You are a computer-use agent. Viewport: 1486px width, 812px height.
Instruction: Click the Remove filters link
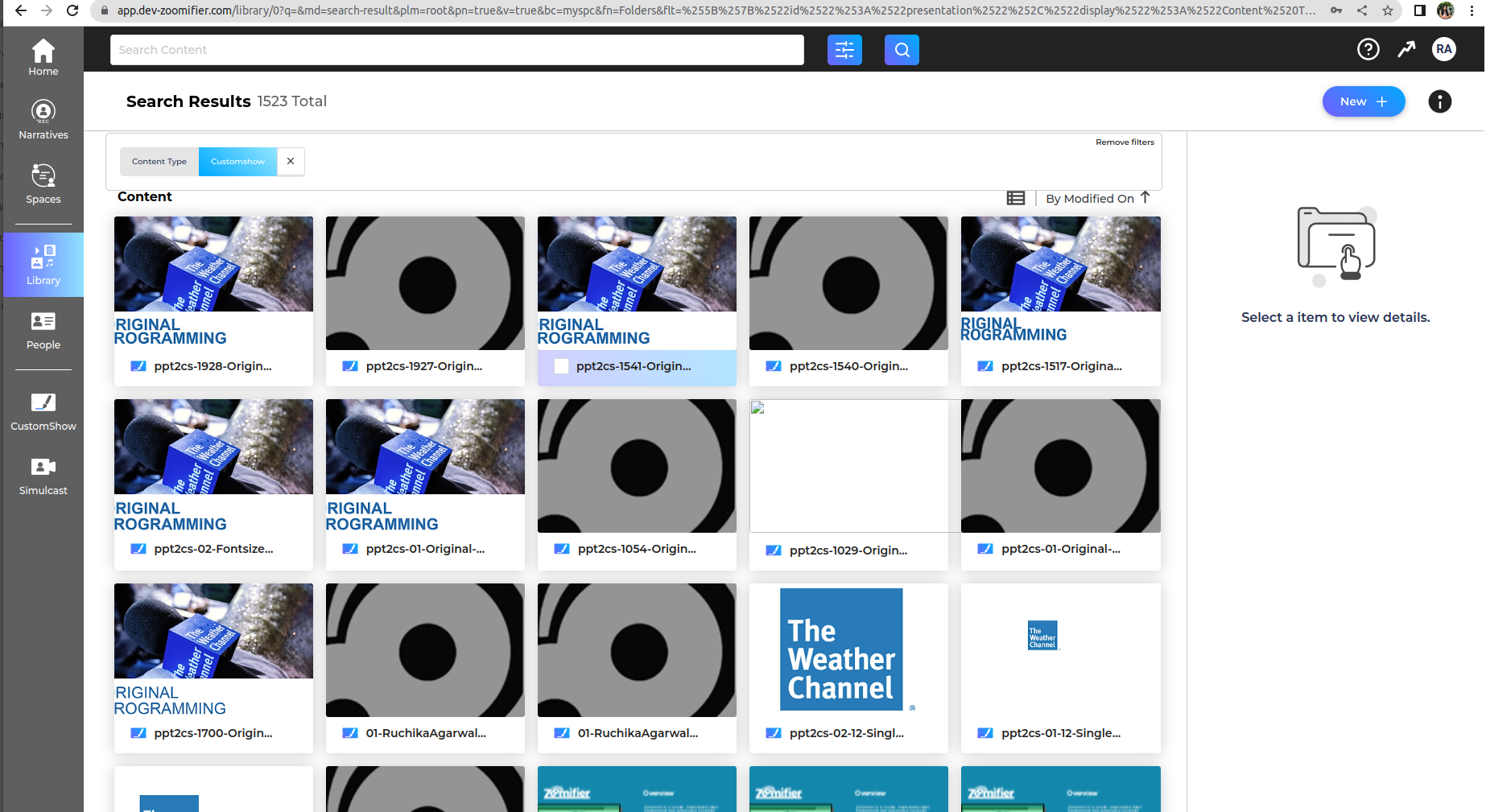coord(1124,142)
